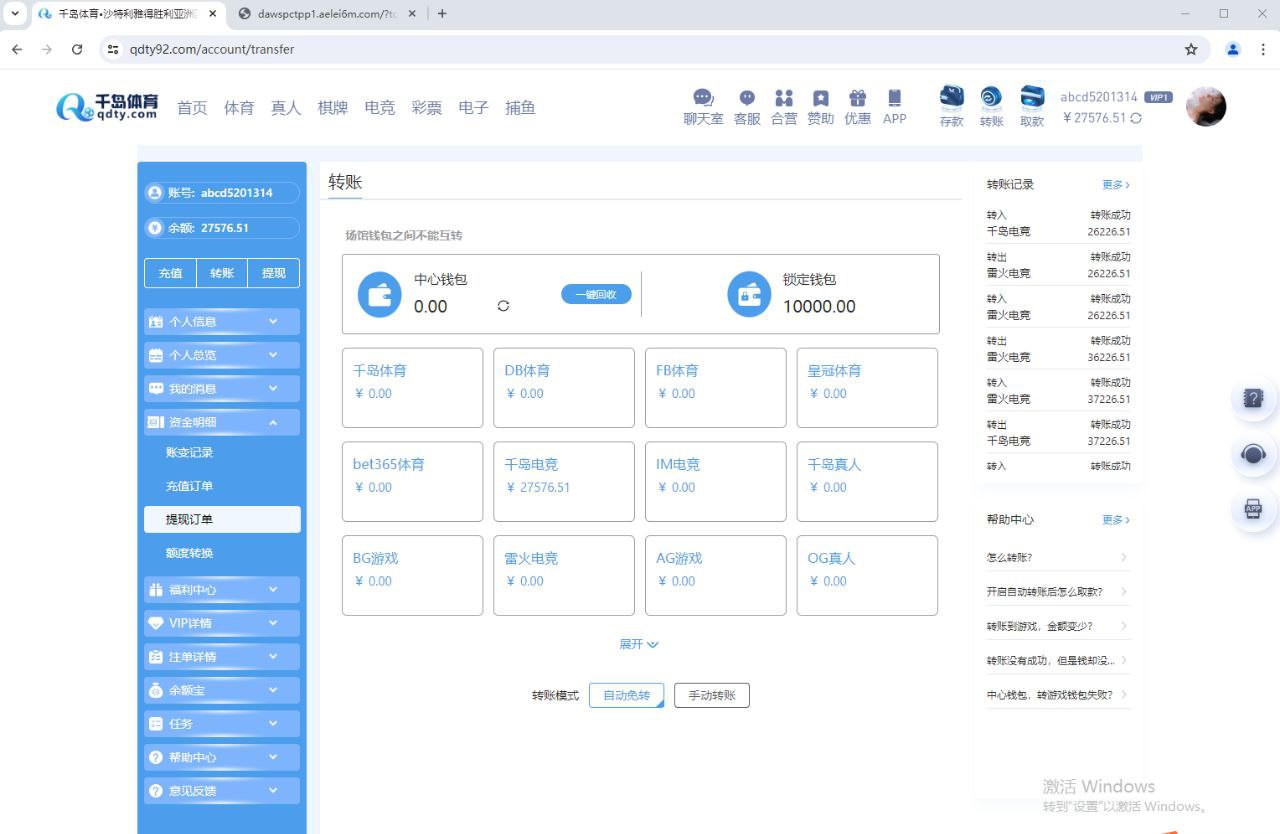
Task: Expand the 余额宝 sidebar section
Action: (222, 690)
